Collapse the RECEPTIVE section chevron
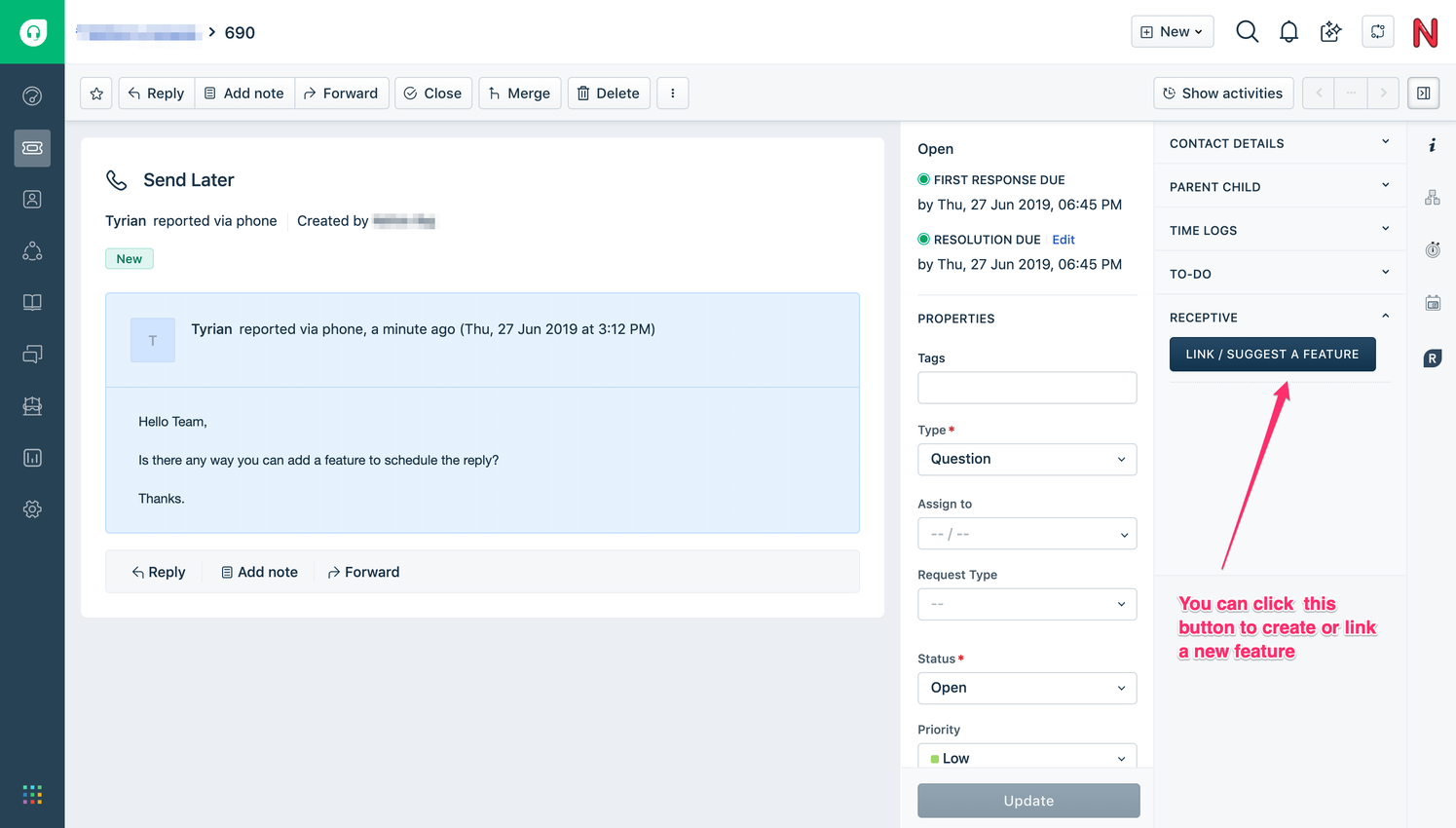Screen dimensions: 1456x828 click(x=1385, y=316)
